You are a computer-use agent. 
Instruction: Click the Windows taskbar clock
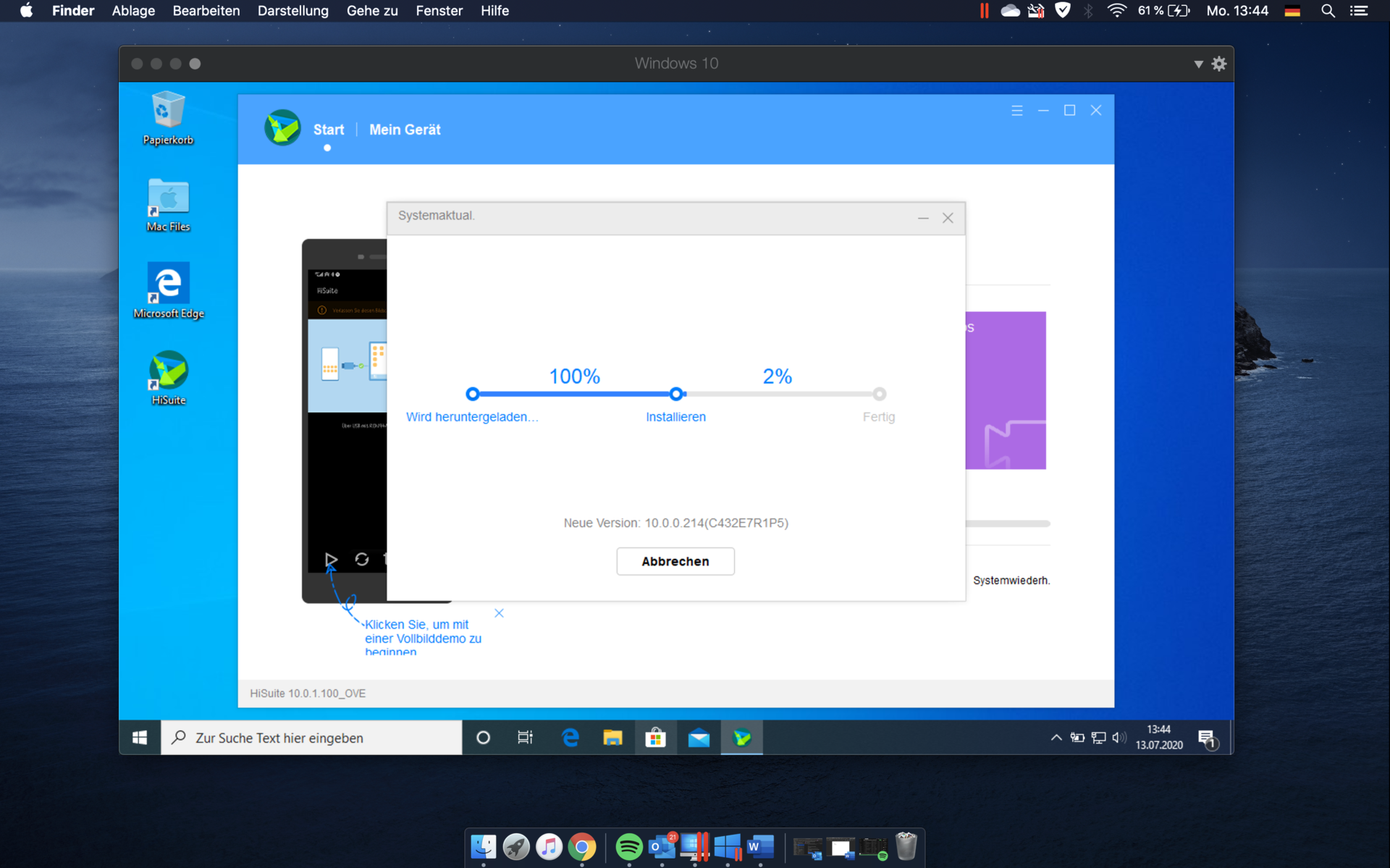pos(1159,737)
